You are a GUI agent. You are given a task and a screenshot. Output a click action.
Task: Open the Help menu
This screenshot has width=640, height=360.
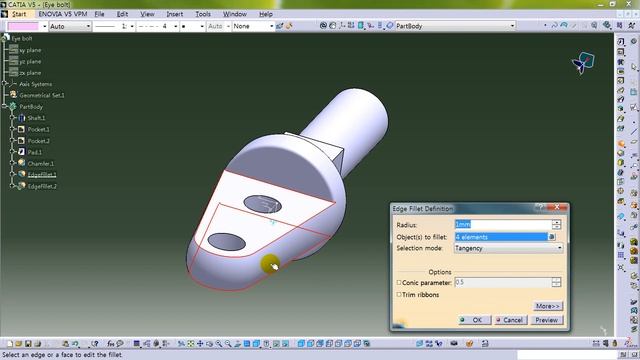pos(266,14)
